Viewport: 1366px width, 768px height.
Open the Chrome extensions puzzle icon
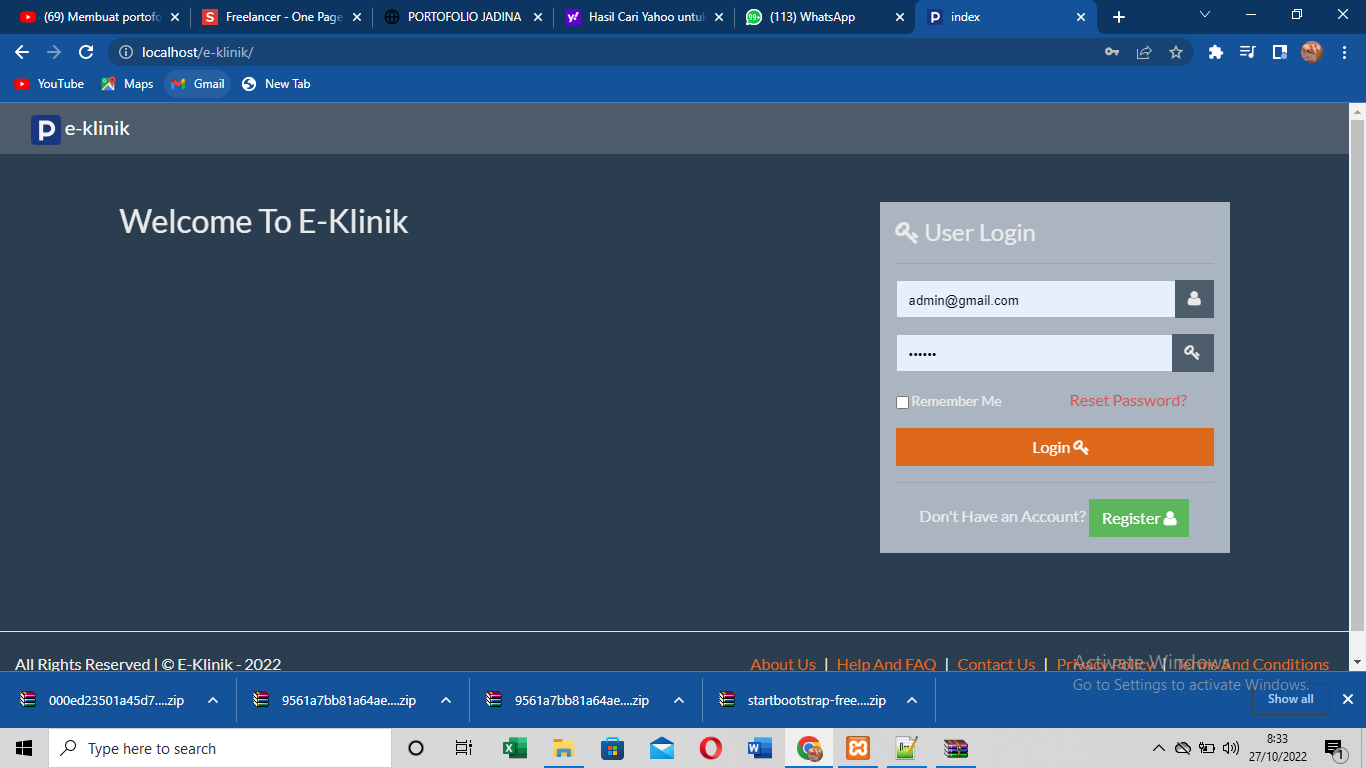[1216, 52]
